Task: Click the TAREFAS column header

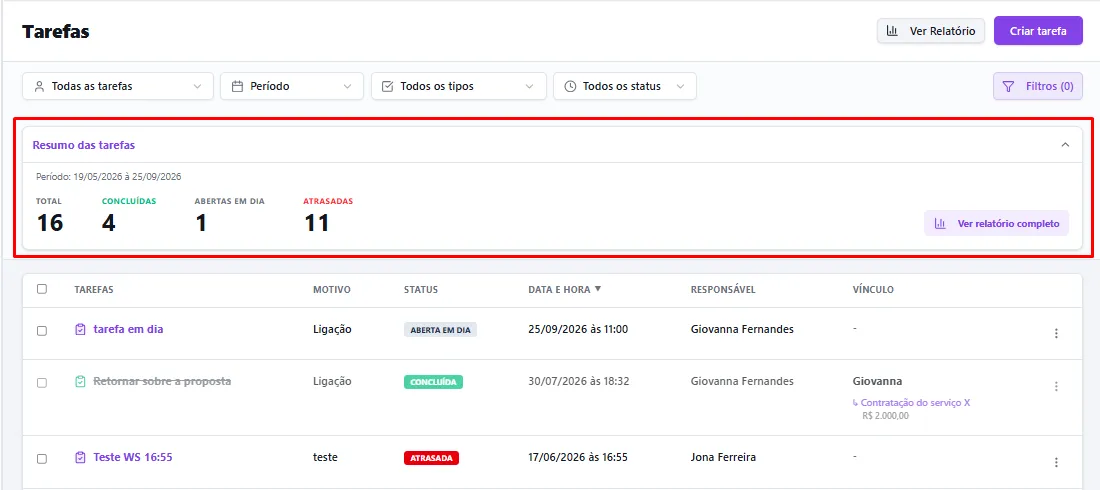Action: point(94,289)
